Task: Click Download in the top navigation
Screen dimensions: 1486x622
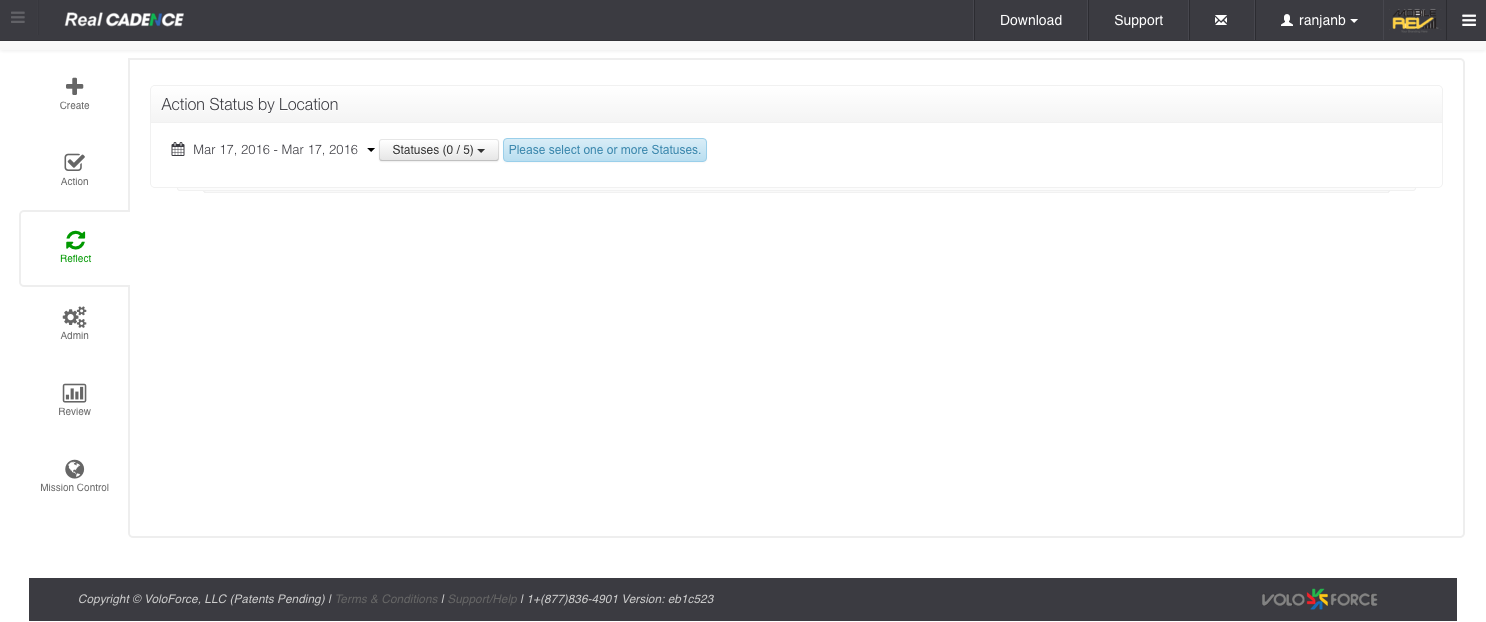Action: 1030,20
